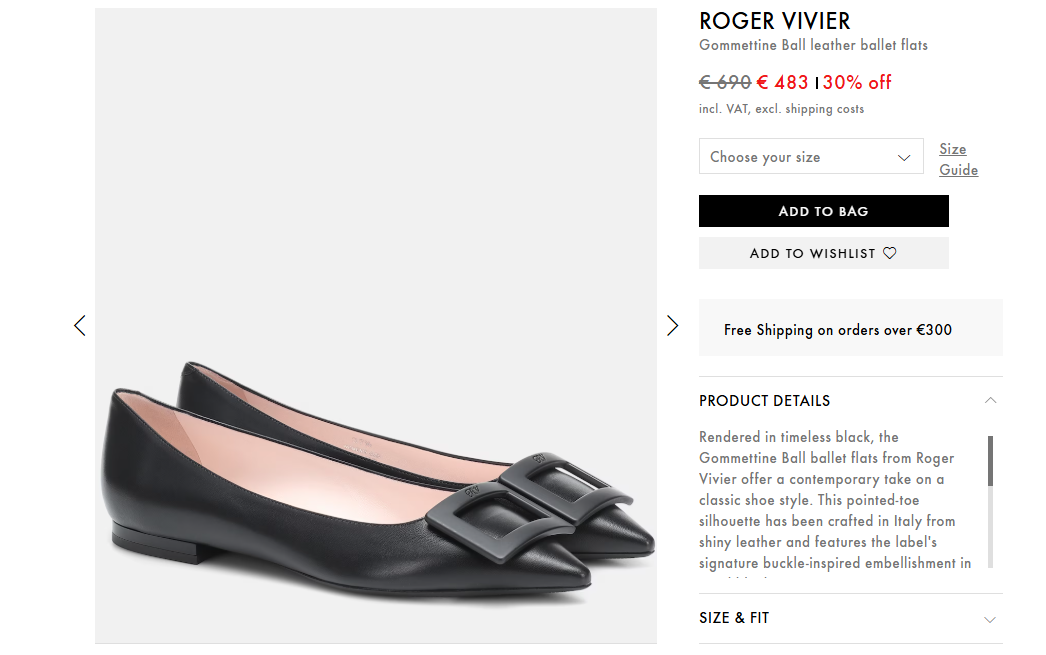Click the red € 483 sale price
Viewport: 1046px width, 655px height.
[782, 82]
